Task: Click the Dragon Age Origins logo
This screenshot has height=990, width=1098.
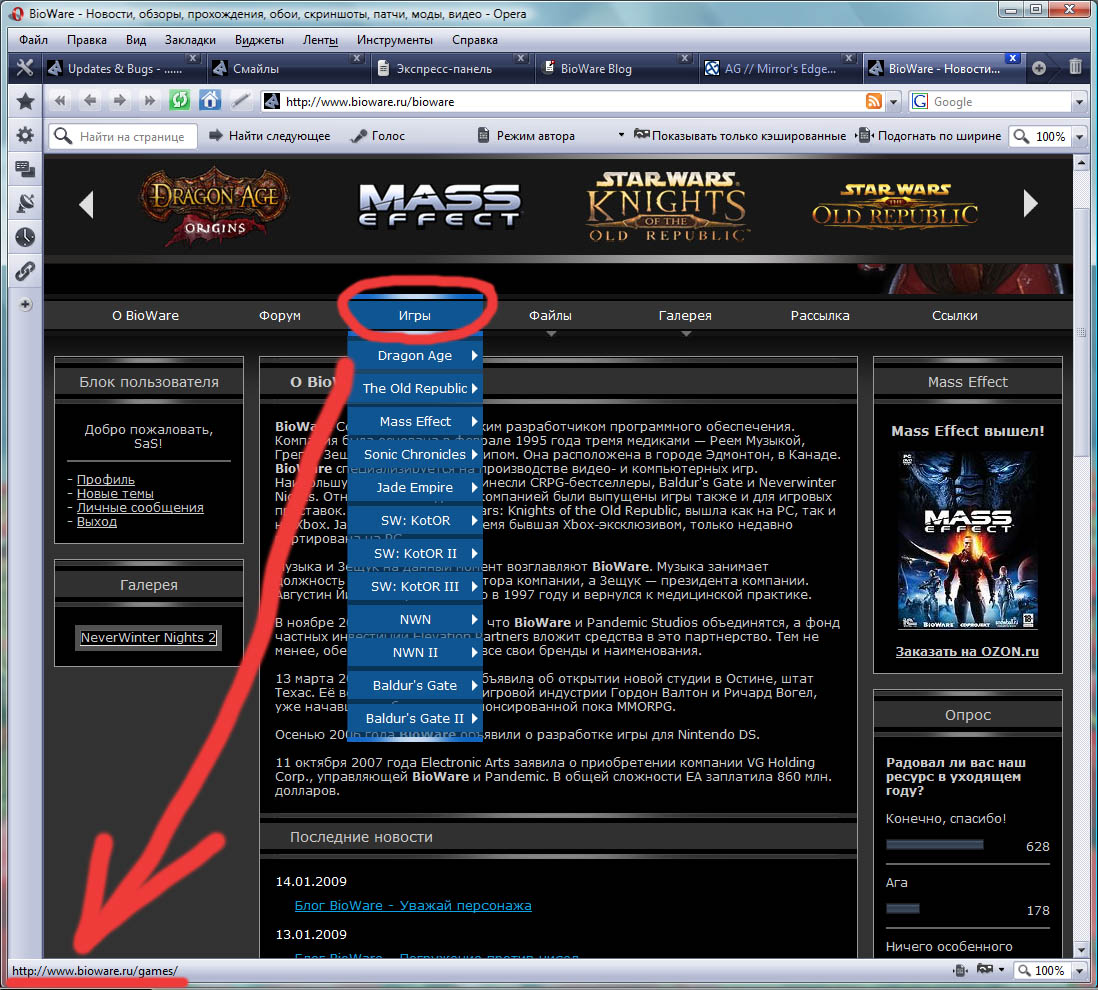Action: tap(214, 205)
